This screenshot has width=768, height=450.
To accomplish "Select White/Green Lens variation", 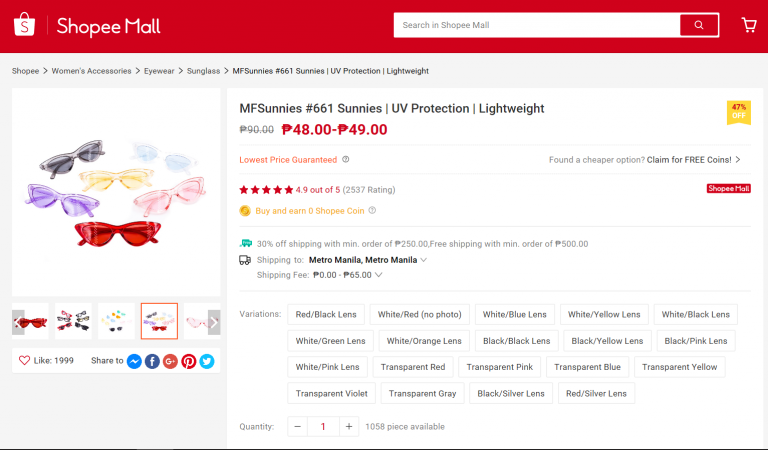I will [331, 341].
